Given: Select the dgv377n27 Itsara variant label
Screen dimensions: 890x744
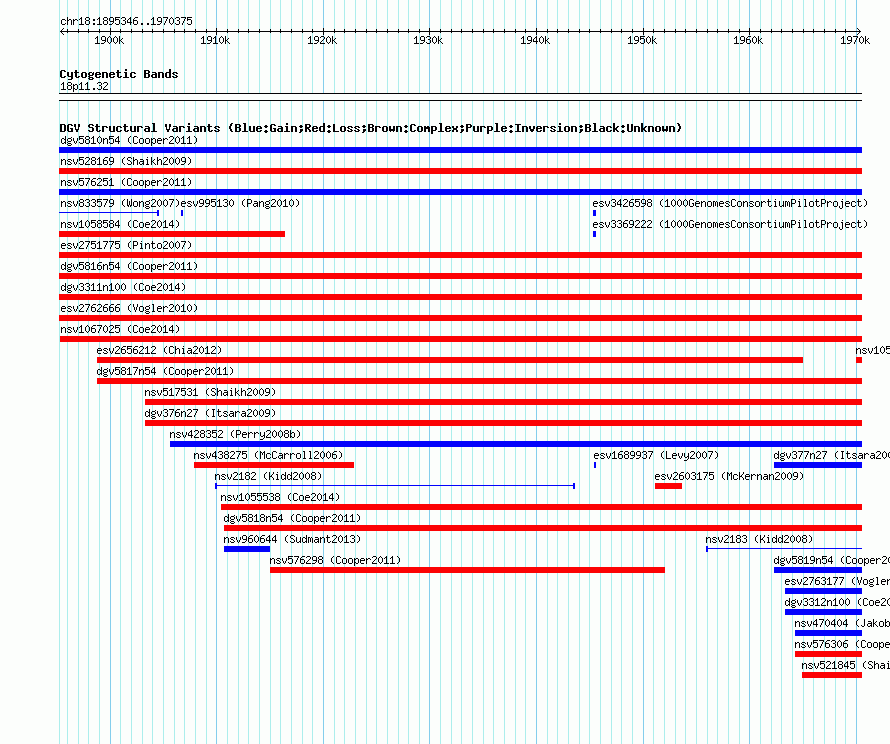Looking at the screenshot, I should 832,455.
